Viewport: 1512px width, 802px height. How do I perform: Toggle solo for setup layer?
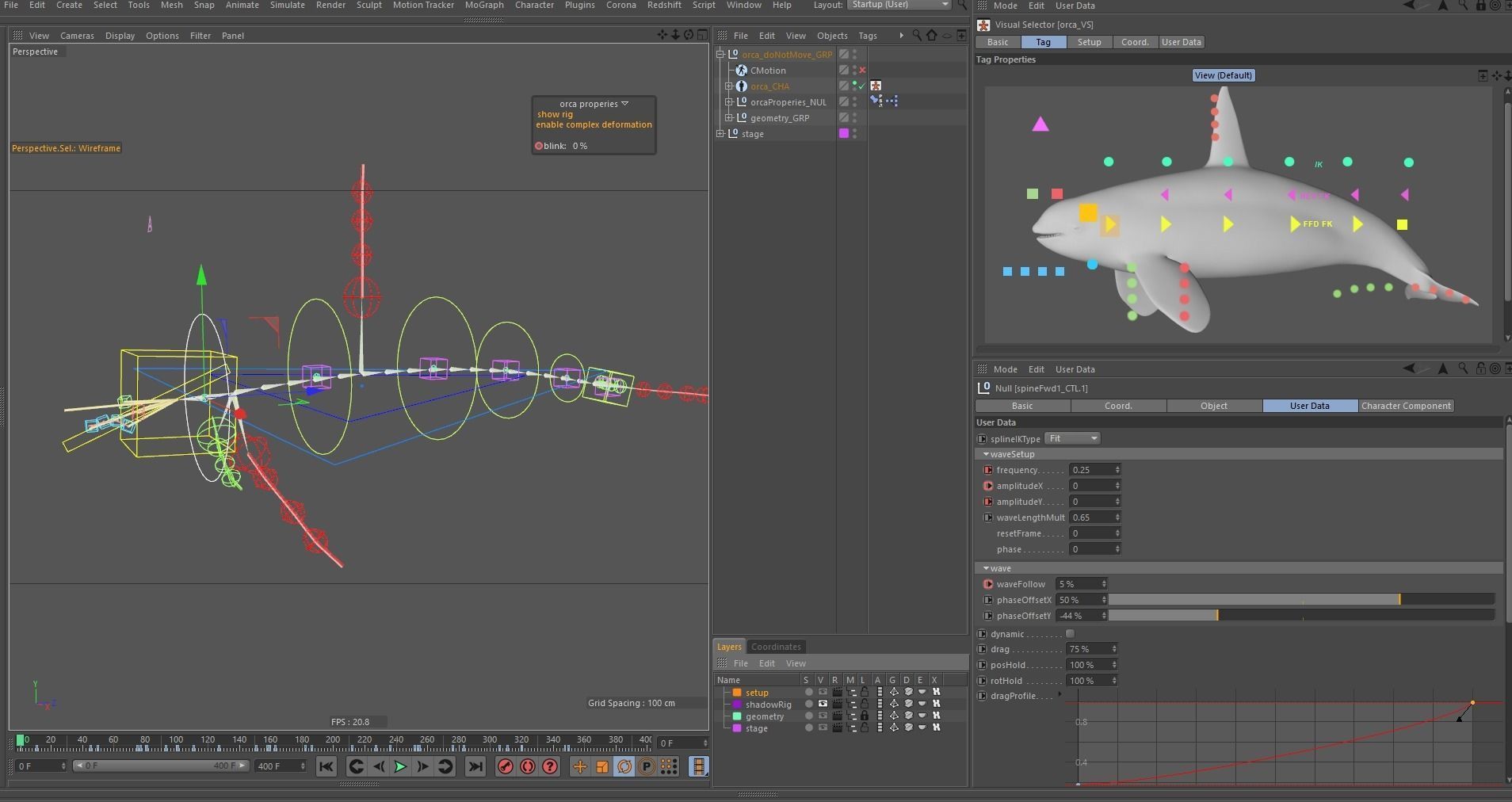808,692
